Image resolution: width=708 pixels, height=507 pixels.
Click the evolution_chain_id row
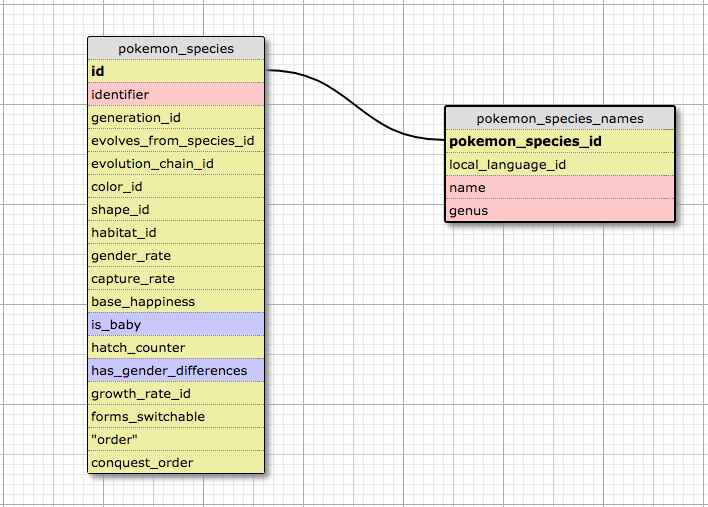176,163
